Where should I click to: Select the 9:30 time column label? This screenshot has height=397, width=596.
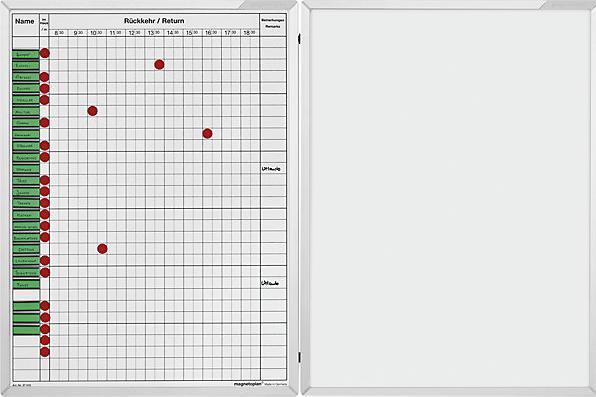78,33
